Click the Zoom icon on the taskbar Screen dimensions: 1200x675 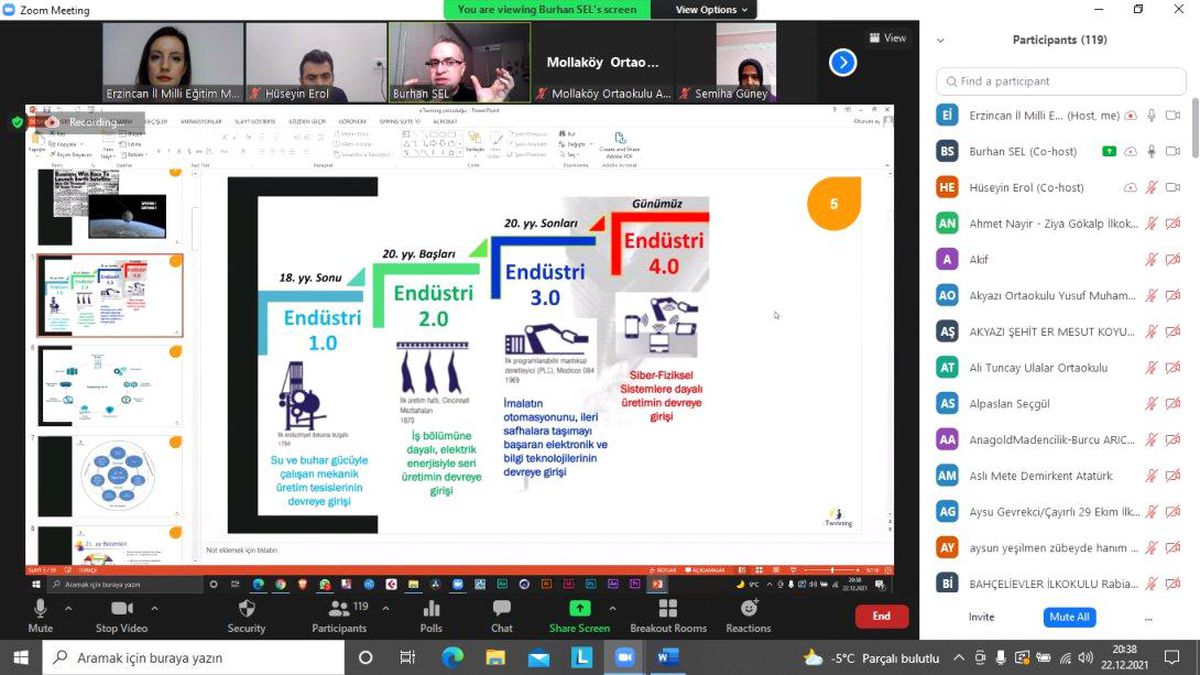pos(625,657)
